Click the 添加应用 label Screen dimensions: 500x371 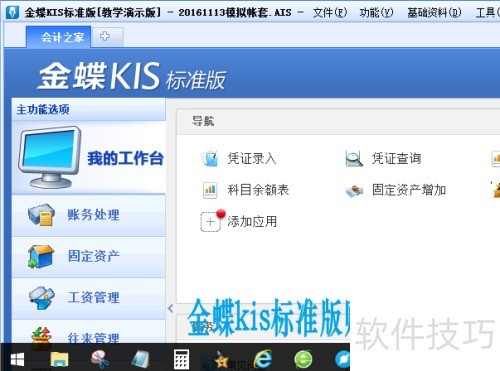pos(252,222)
